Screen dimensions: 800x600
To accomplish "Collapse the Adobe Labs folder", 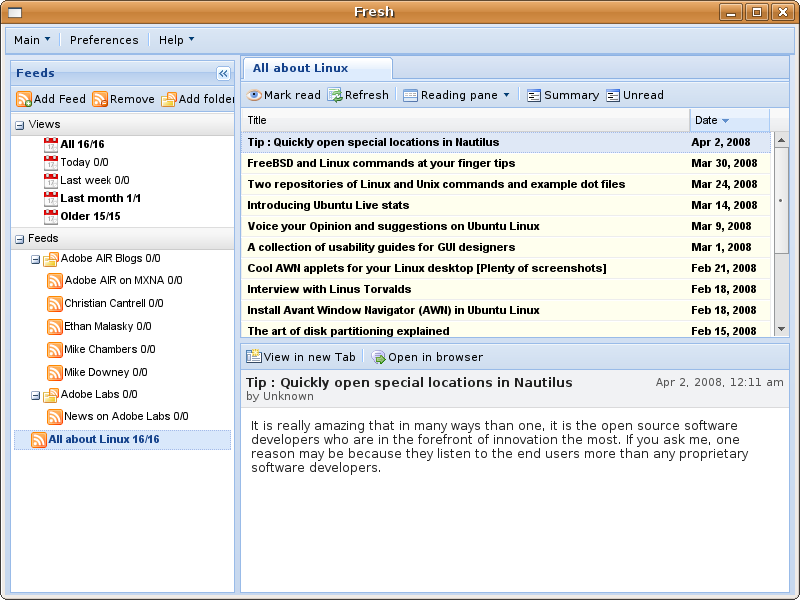I will tap(35, 395).
